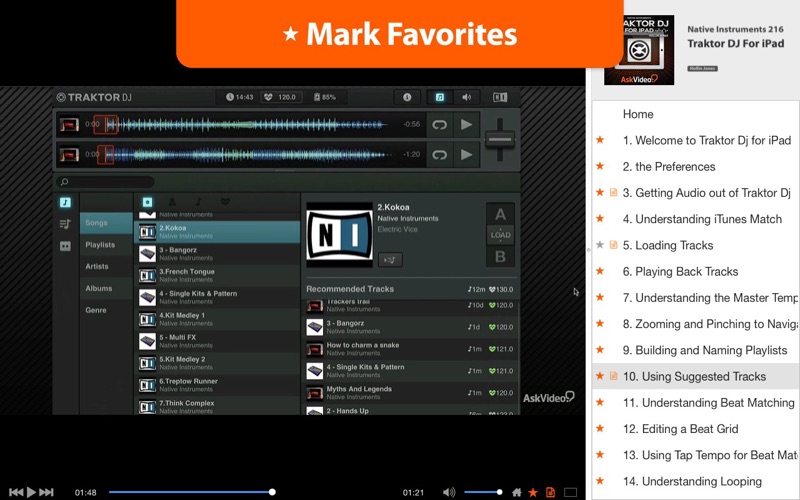Click the NI logo button in Traktor header
Viewport: 800px width, 500px height.
(500, 97)
